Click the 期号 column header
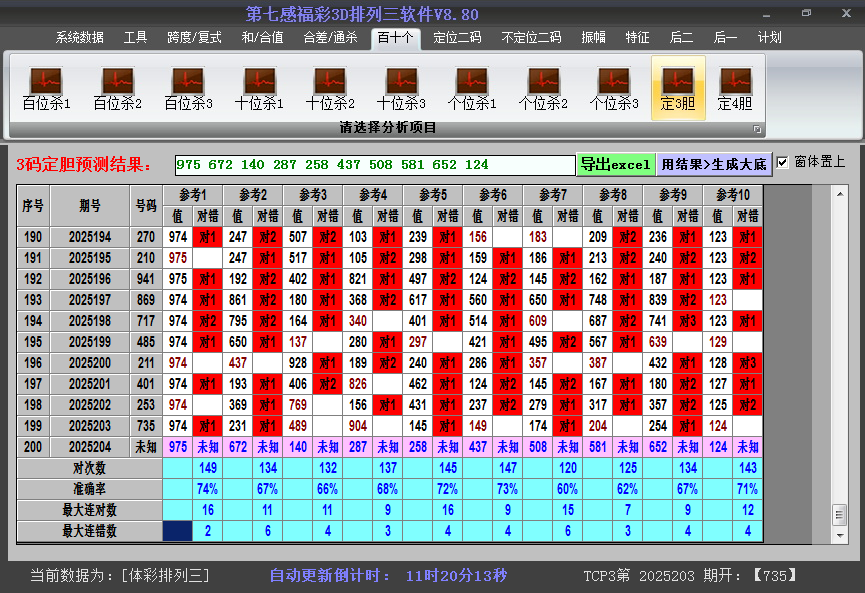 click(x=90, y=206)
